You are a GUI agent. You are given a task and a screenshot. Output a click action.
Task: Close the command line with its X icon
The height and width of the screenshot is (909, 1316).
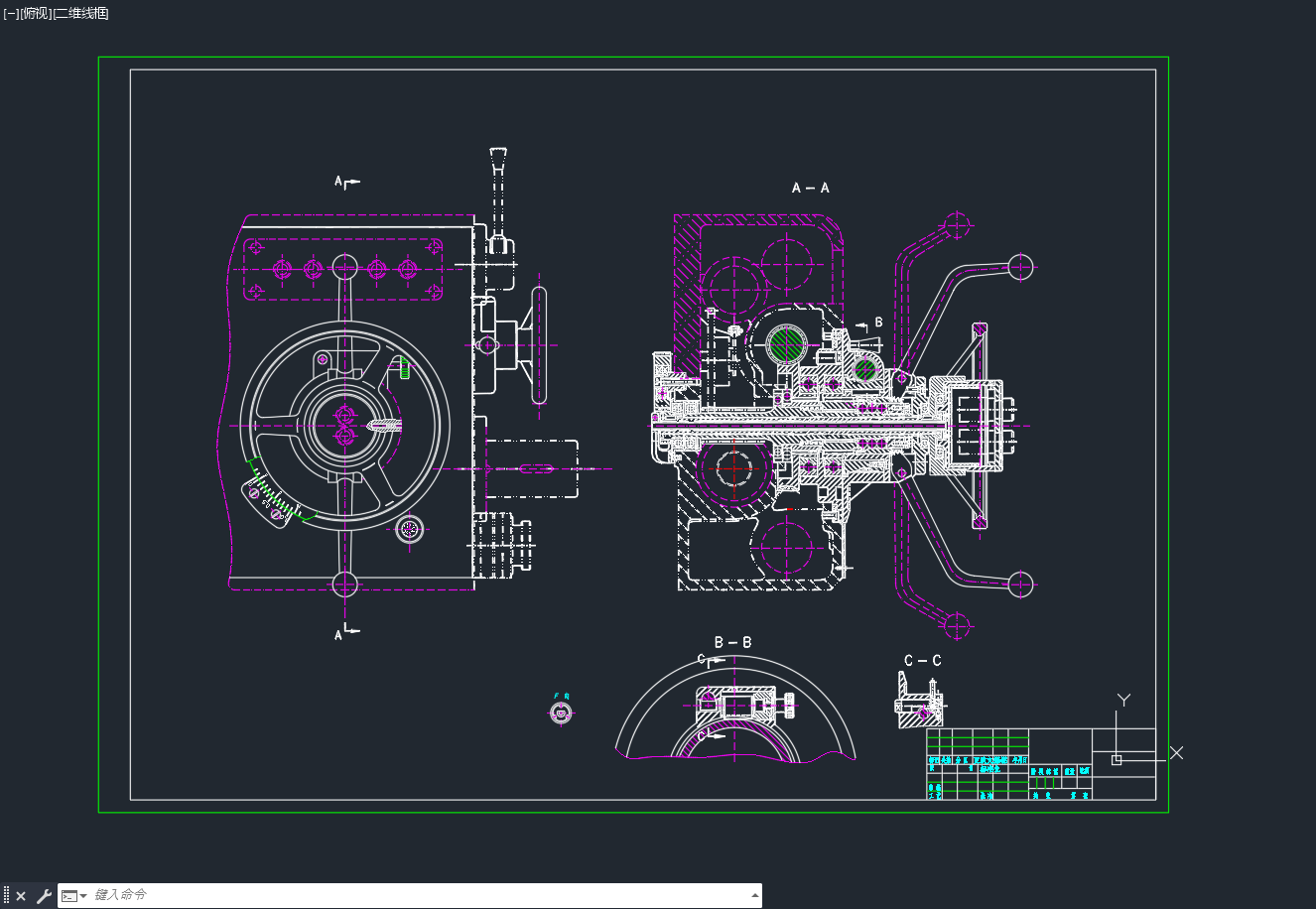pos(21,896)
